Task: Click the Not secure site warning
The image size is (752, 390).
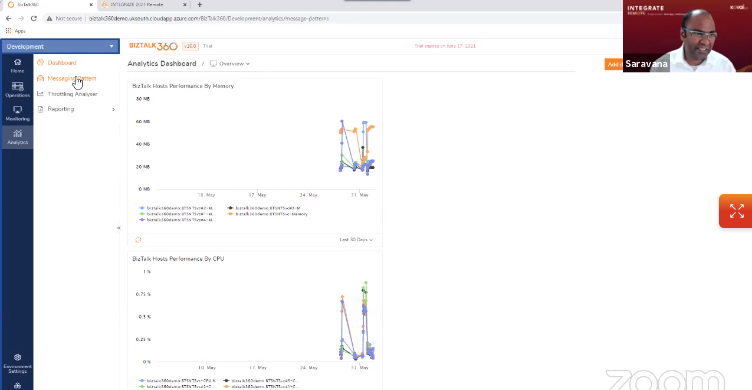Action: 64,18
